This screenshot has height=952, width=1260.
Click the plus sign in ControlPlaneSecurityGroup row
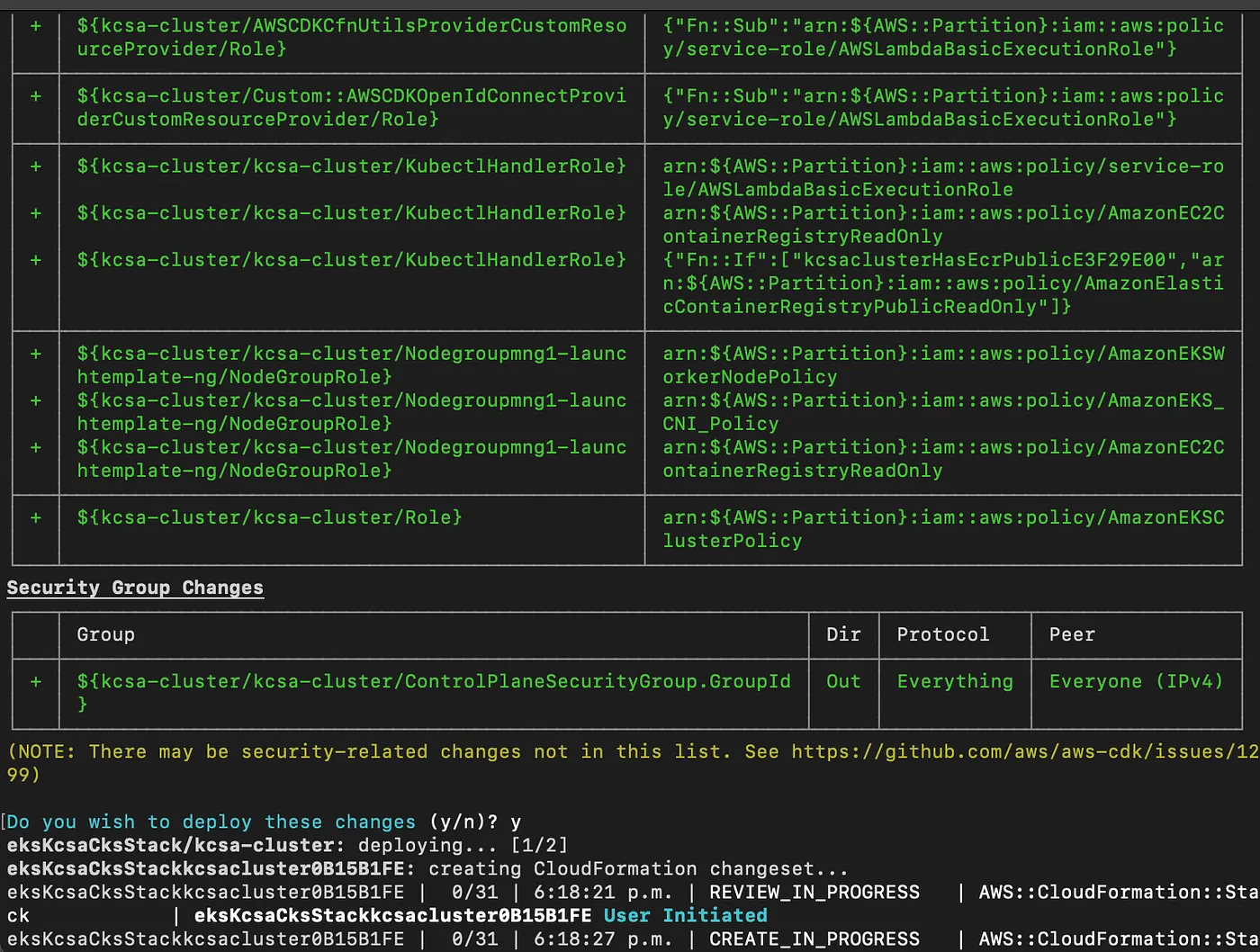pos(36,681)
